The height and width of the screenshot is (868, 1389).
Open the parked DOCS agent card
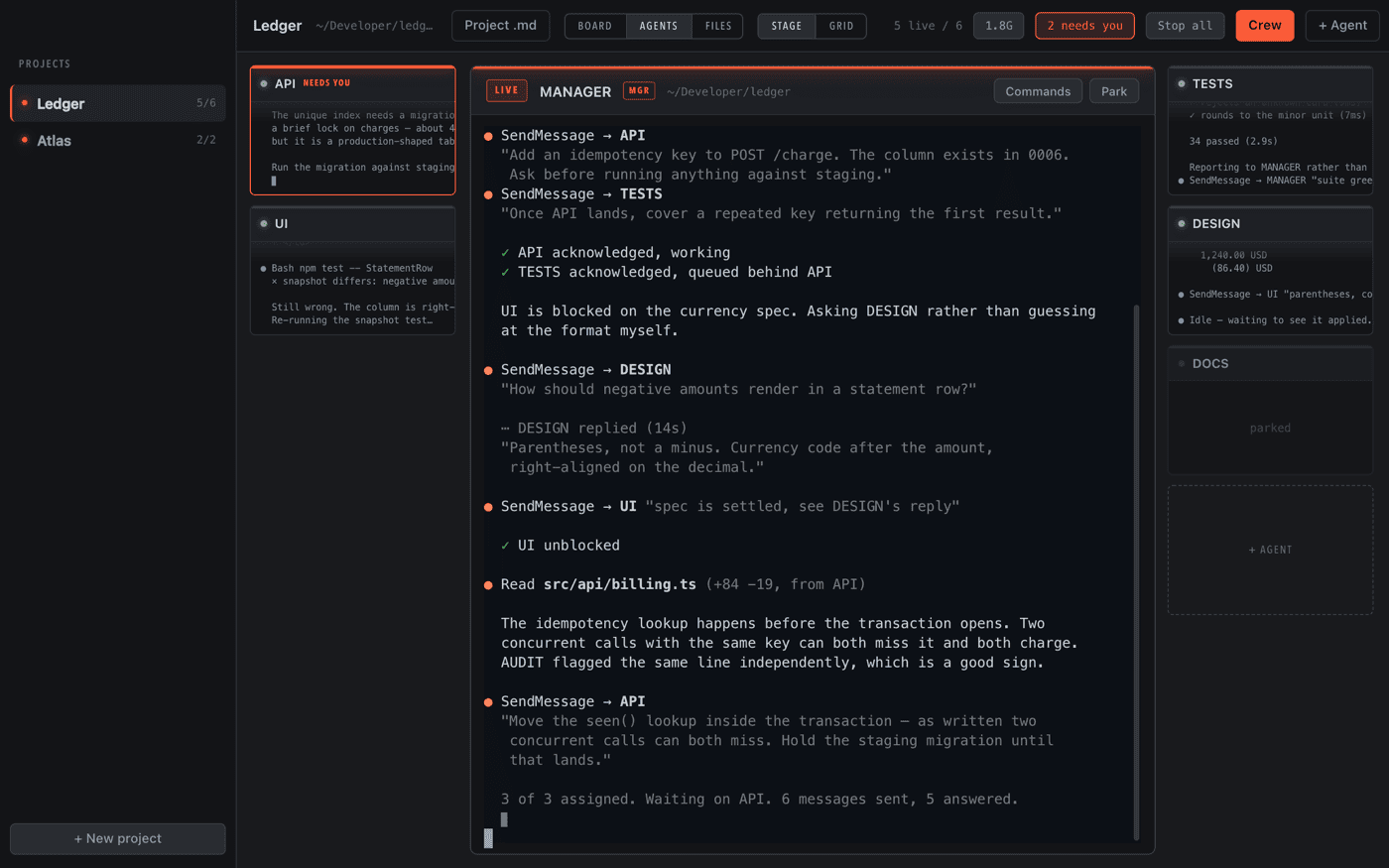pos(1270,410)
